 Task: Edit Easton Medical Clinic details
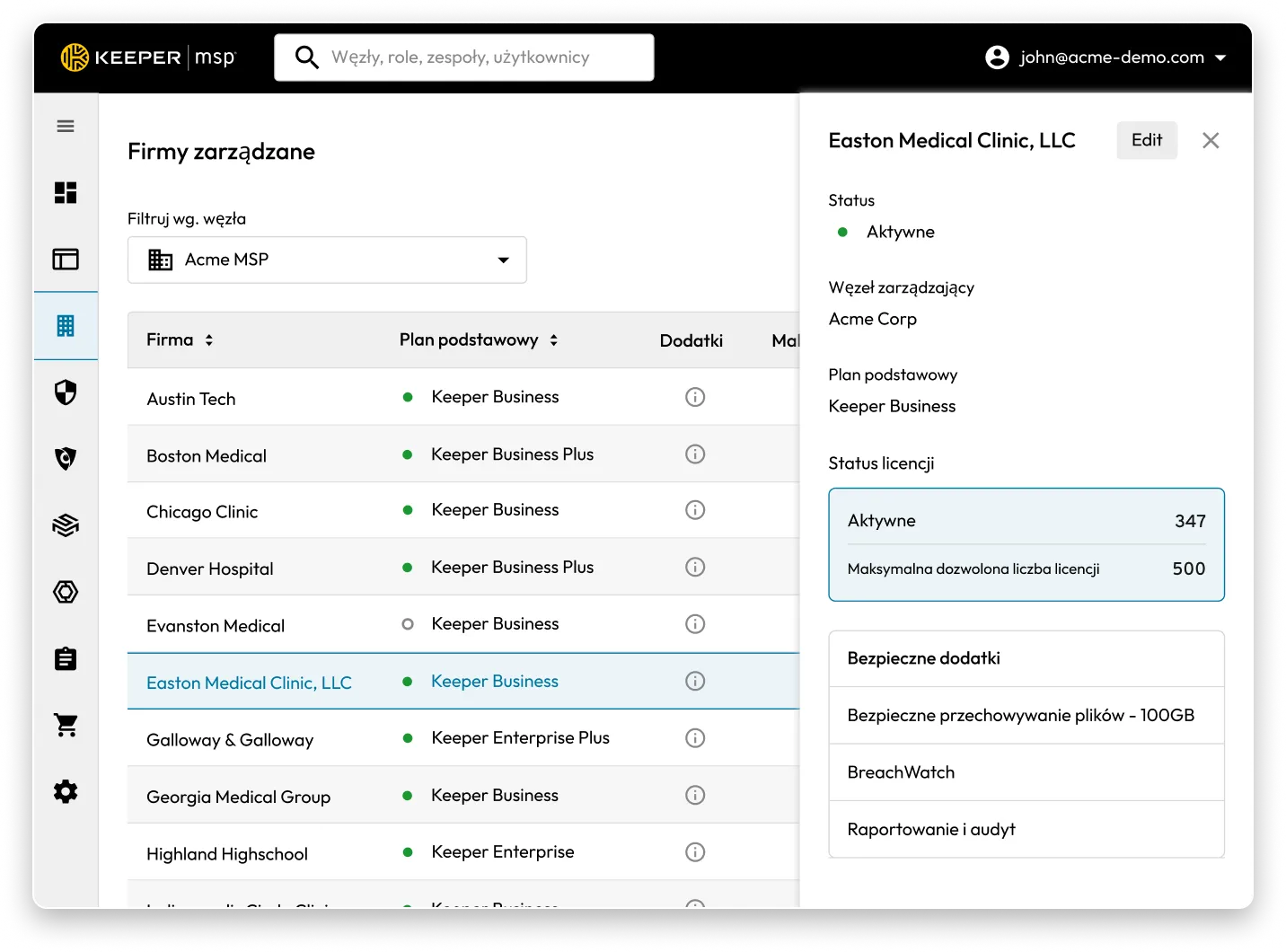coord(1147,141)
